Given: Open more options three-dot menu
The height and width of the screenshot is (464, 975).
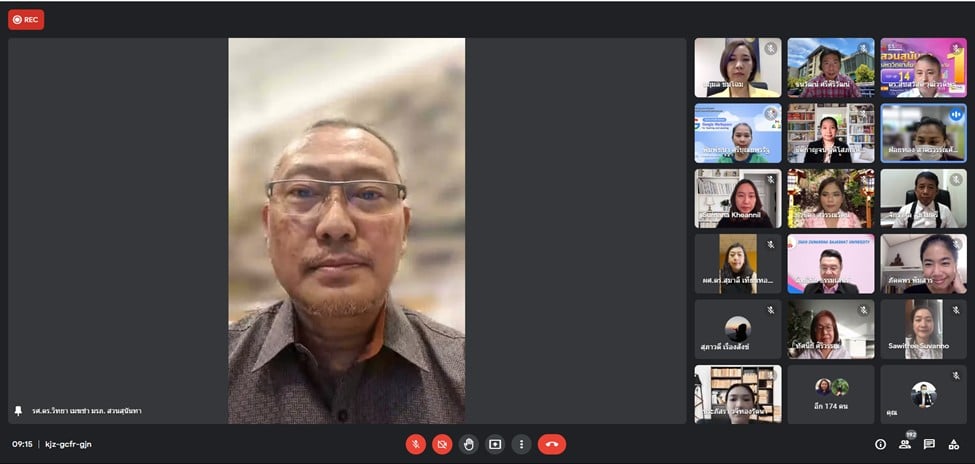Looking at the screenshot, I should pos(520,444).
